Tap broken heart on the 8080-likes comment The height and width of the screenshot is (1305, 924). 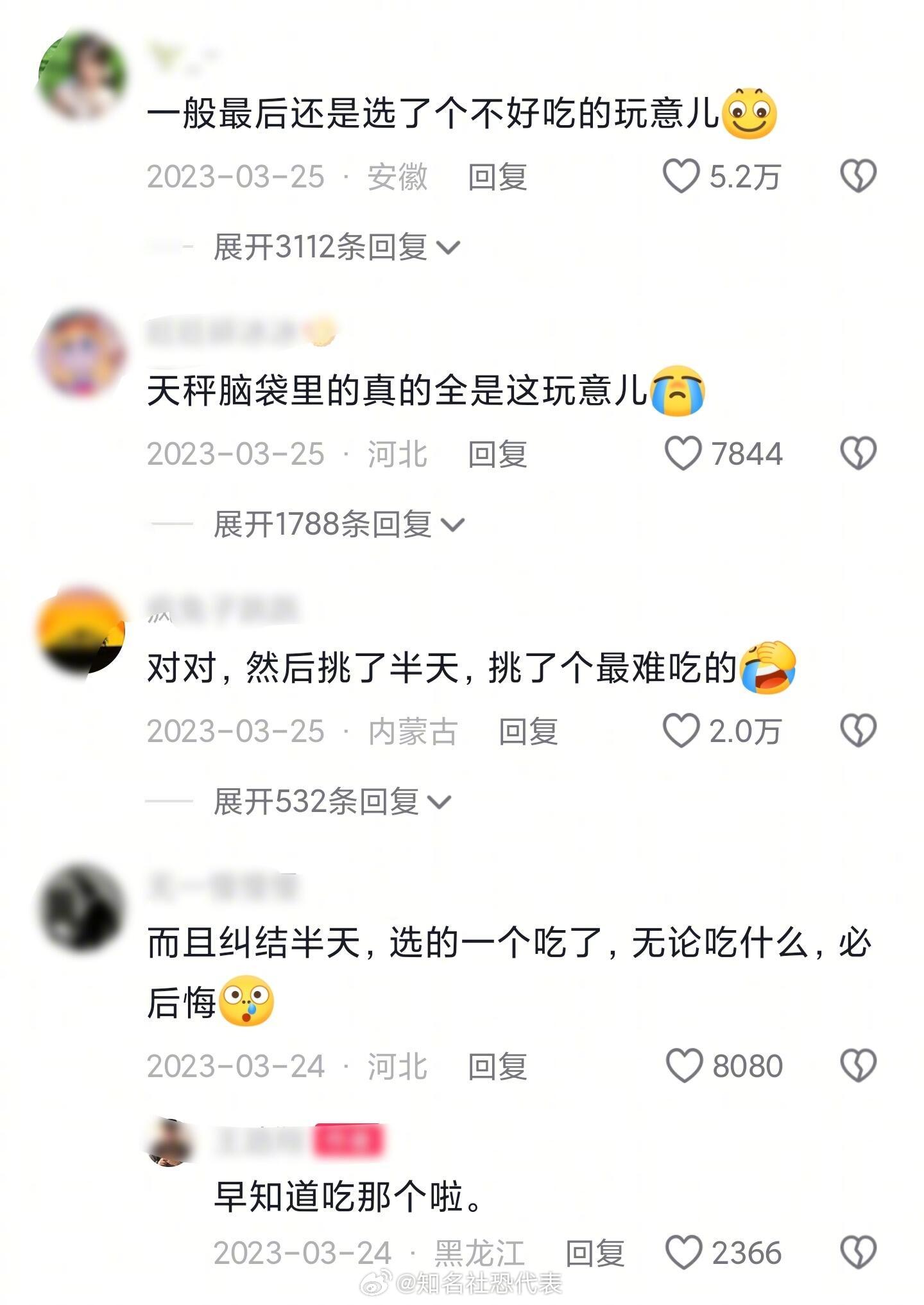tap(859, 1066)
